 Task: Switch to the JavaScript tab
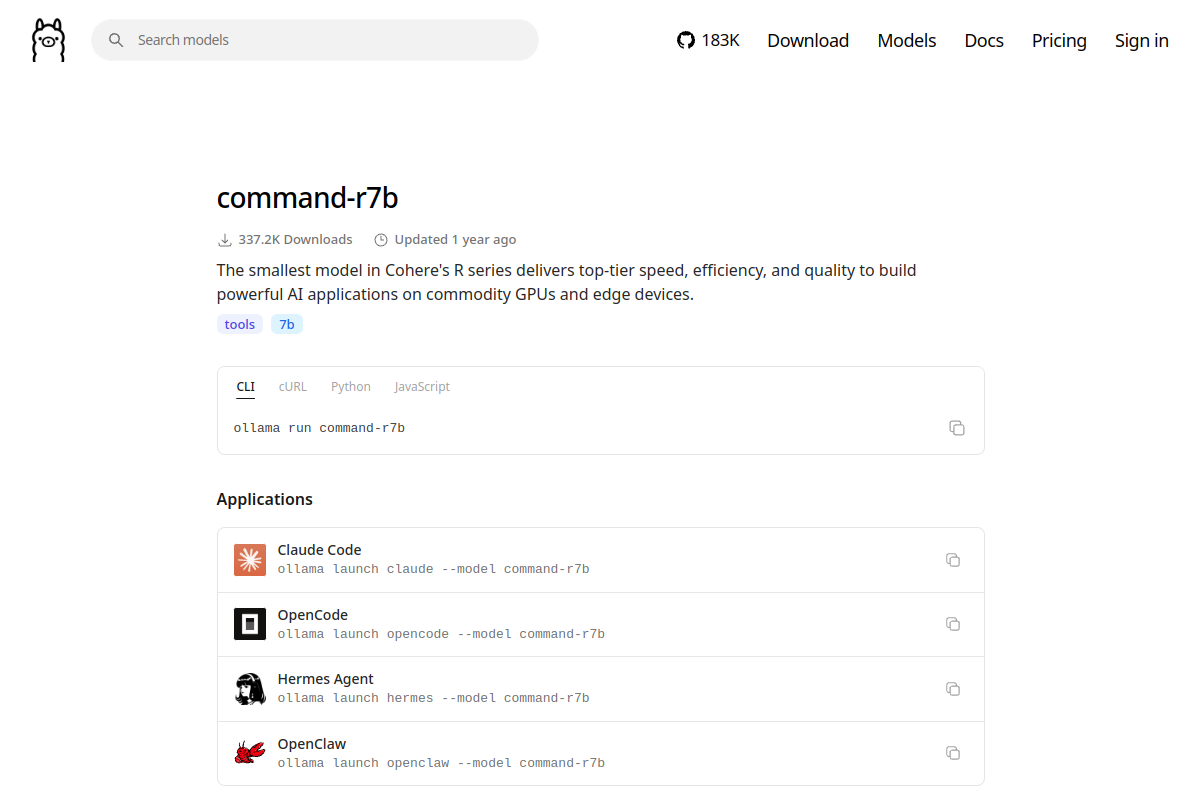422,387
